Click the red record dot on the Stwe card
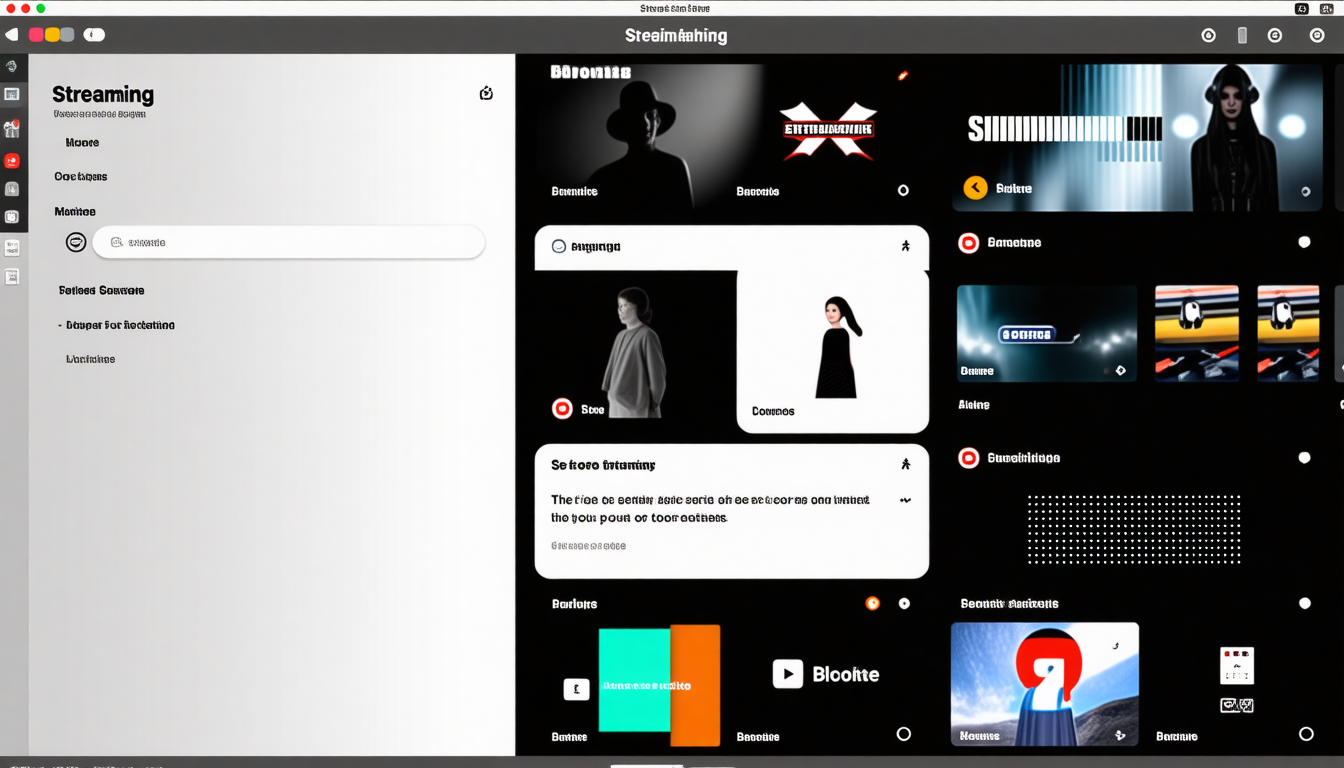Viewport: 1344px width, 768px height. 562,408
